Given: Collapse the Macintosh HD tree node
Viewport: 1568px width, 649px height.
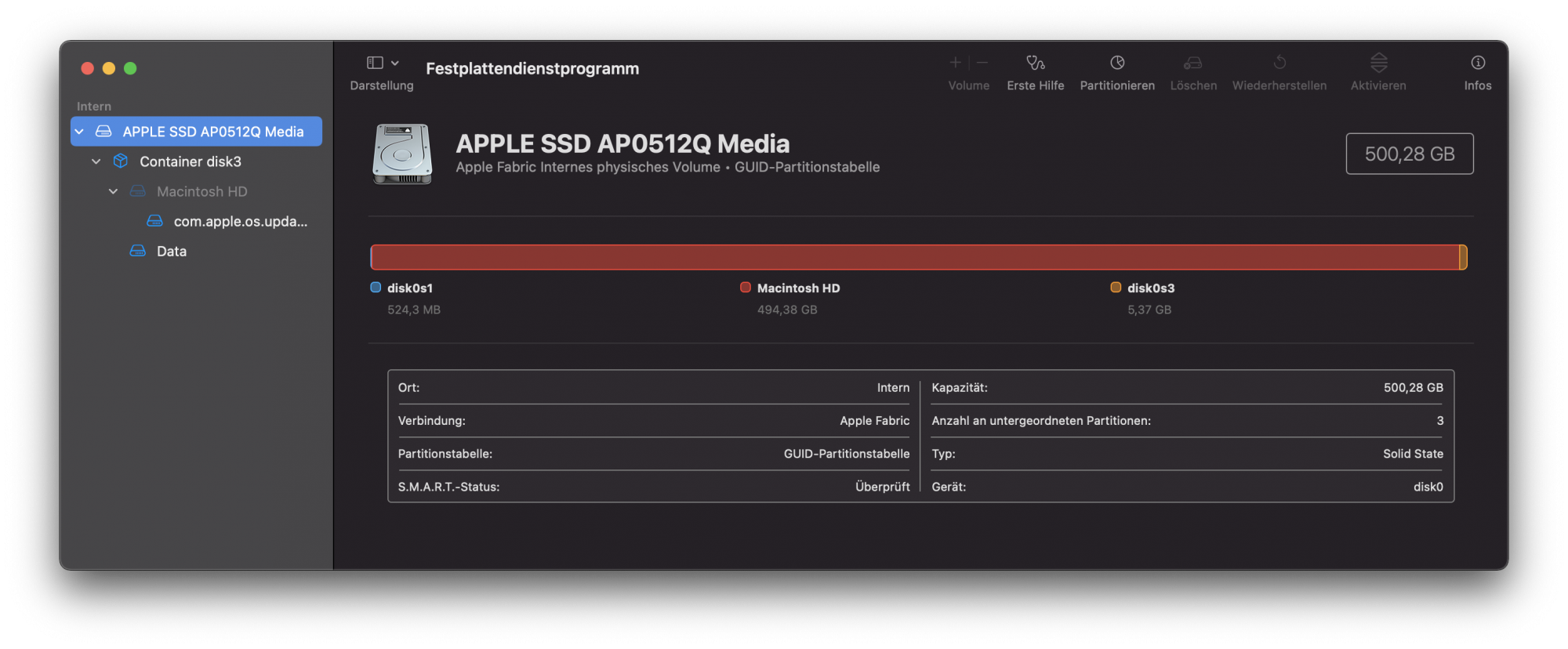Looking at the screenshot, I should pyautogui.click(x=114, y=191).
